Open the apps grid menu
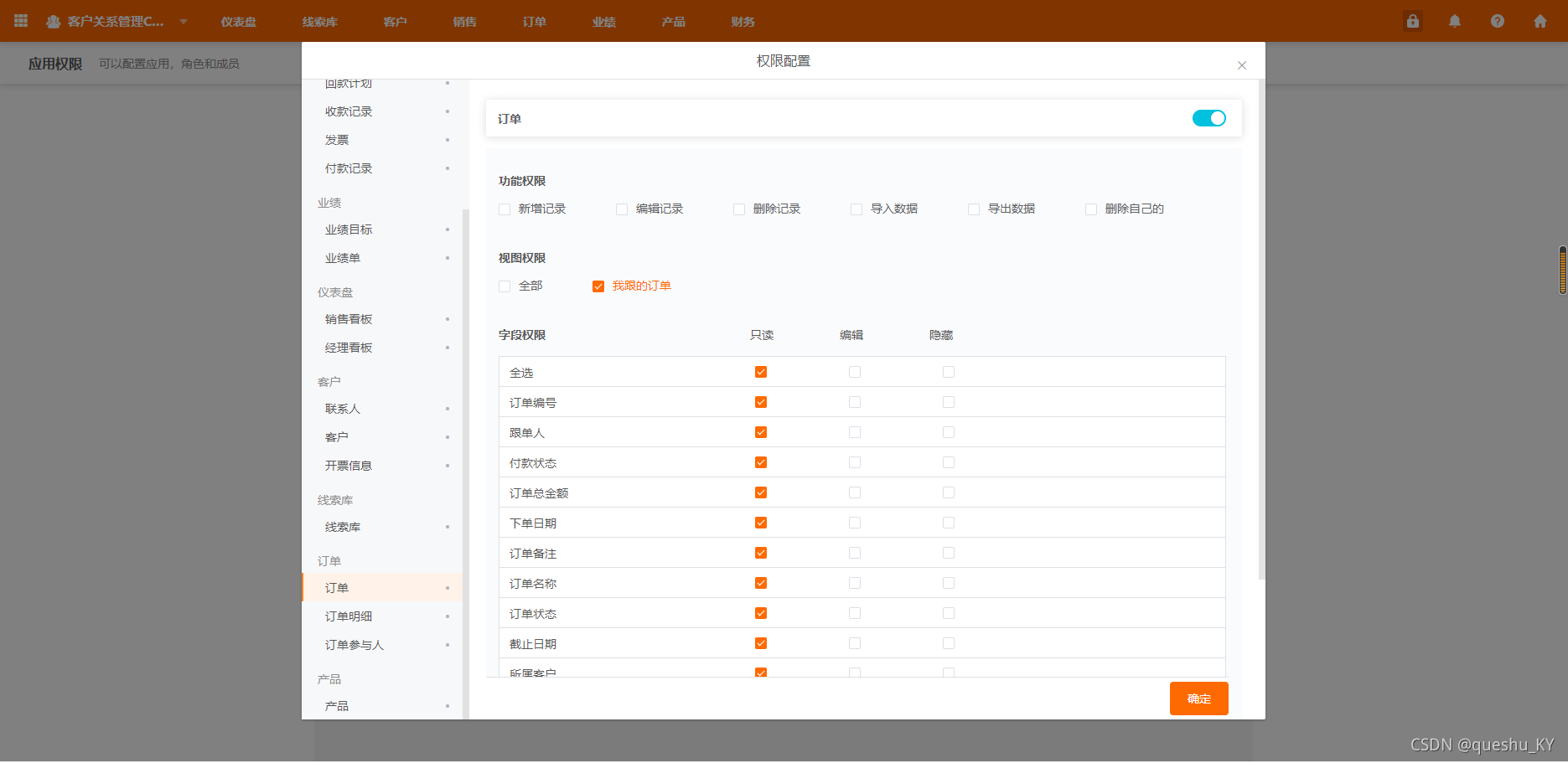The height and width of the screenshot is (763, 1568). click(20, 21)
